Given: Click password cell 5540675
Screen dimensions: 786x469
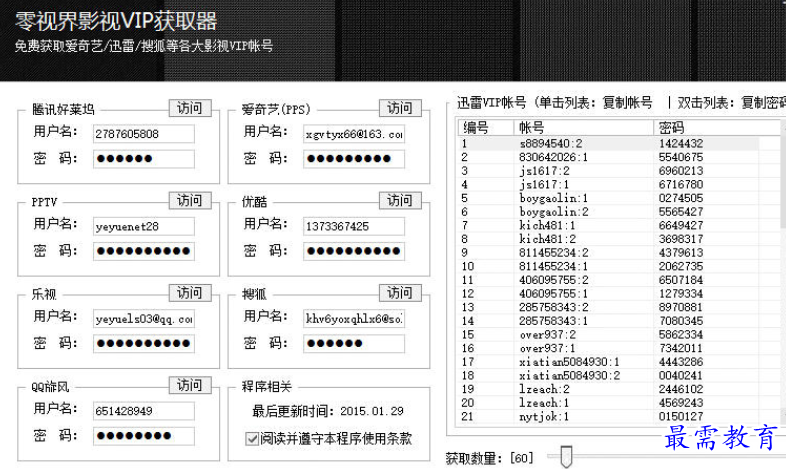Looking at the screenshot, I should tap(681, 157).
